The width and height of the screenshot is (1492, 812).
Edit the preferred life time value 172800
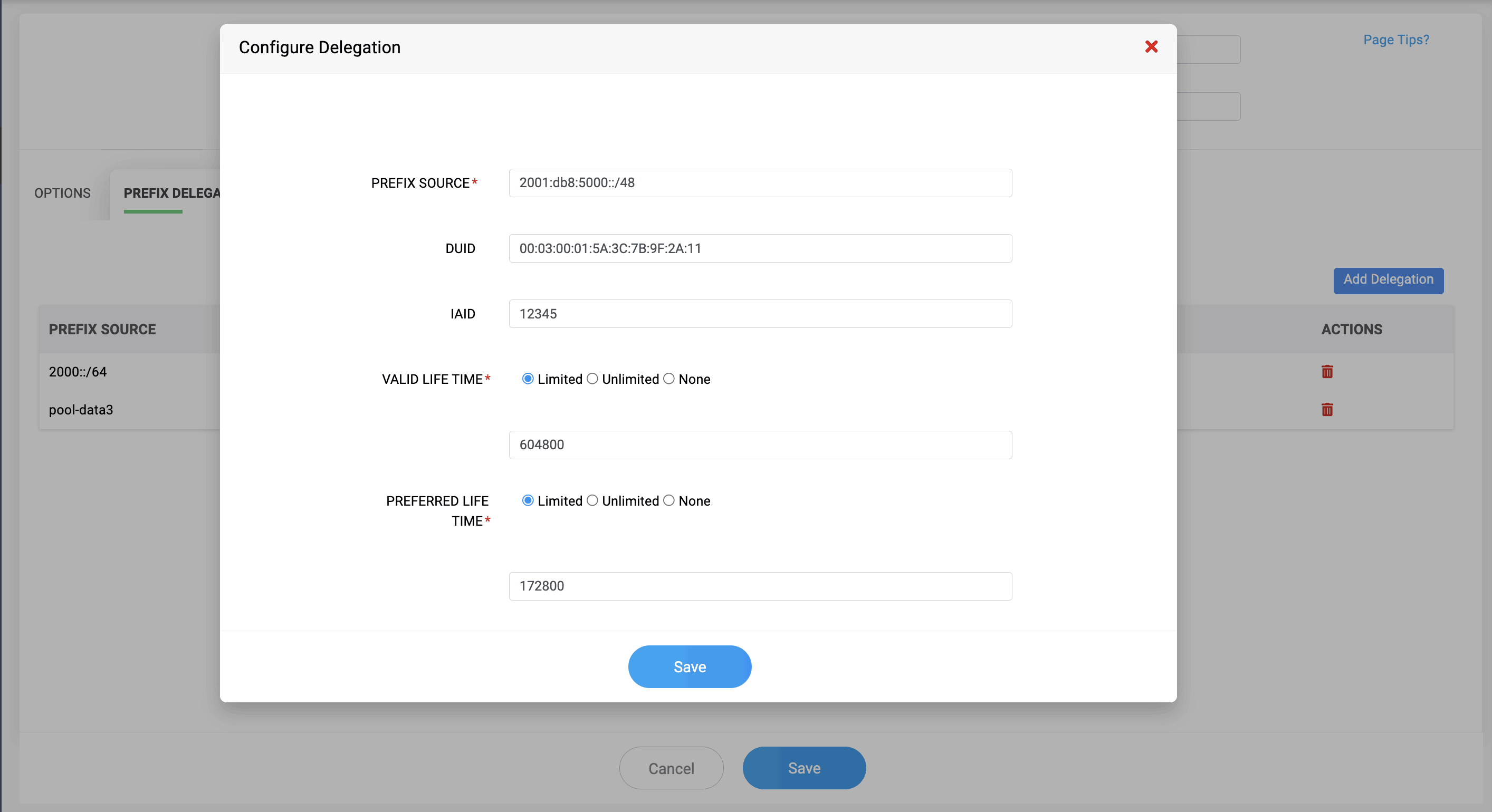pyautogui.click(x=760, y=586)
